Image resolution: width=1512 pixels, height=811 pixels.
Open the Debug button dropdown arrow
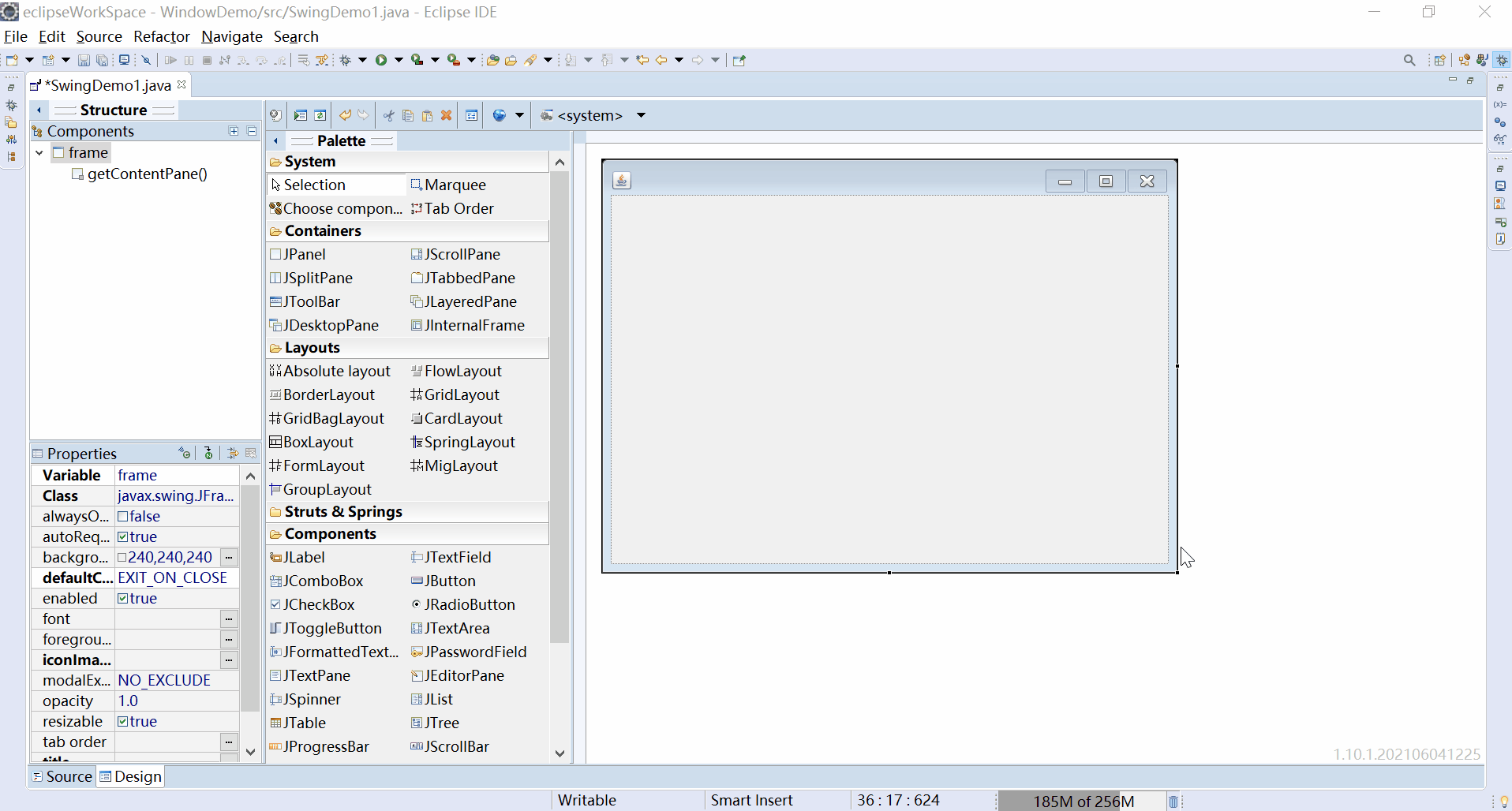pos(363,60)
